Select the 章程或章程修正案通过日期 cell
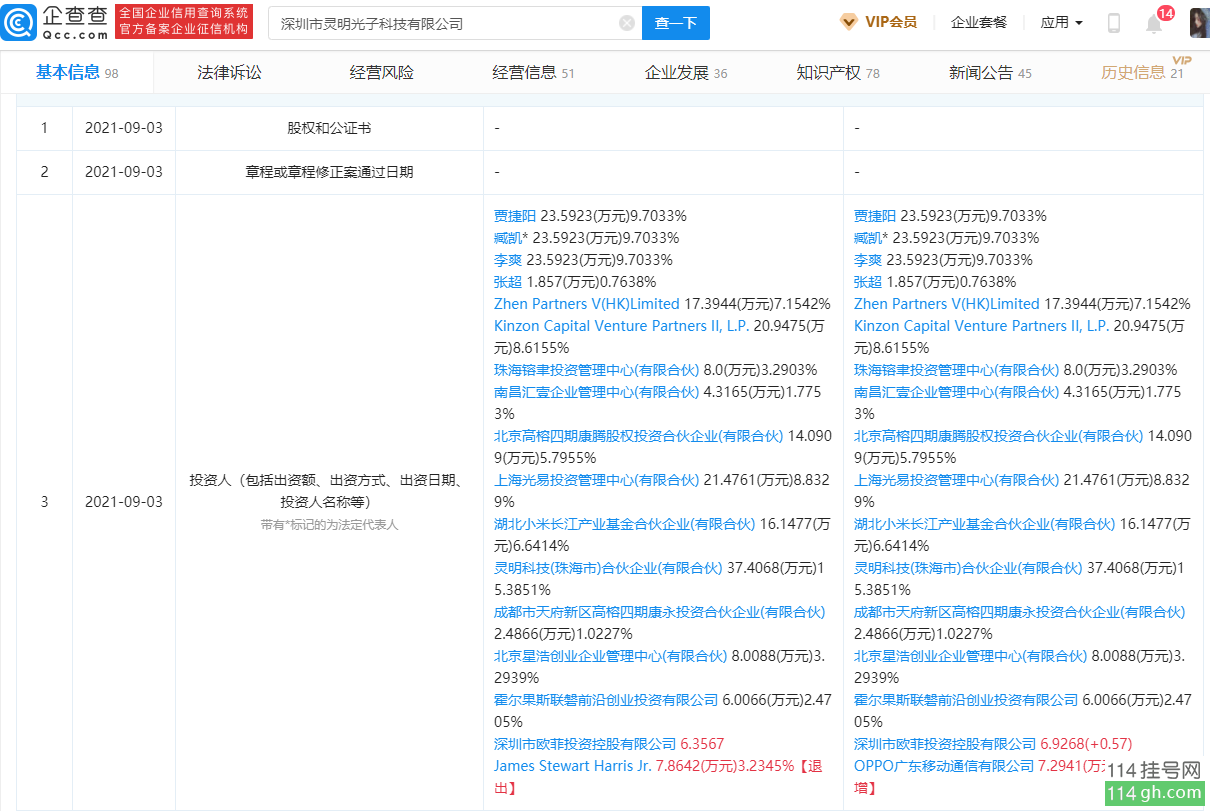The width and height of the screenshot is (1210, 811). 329,172
